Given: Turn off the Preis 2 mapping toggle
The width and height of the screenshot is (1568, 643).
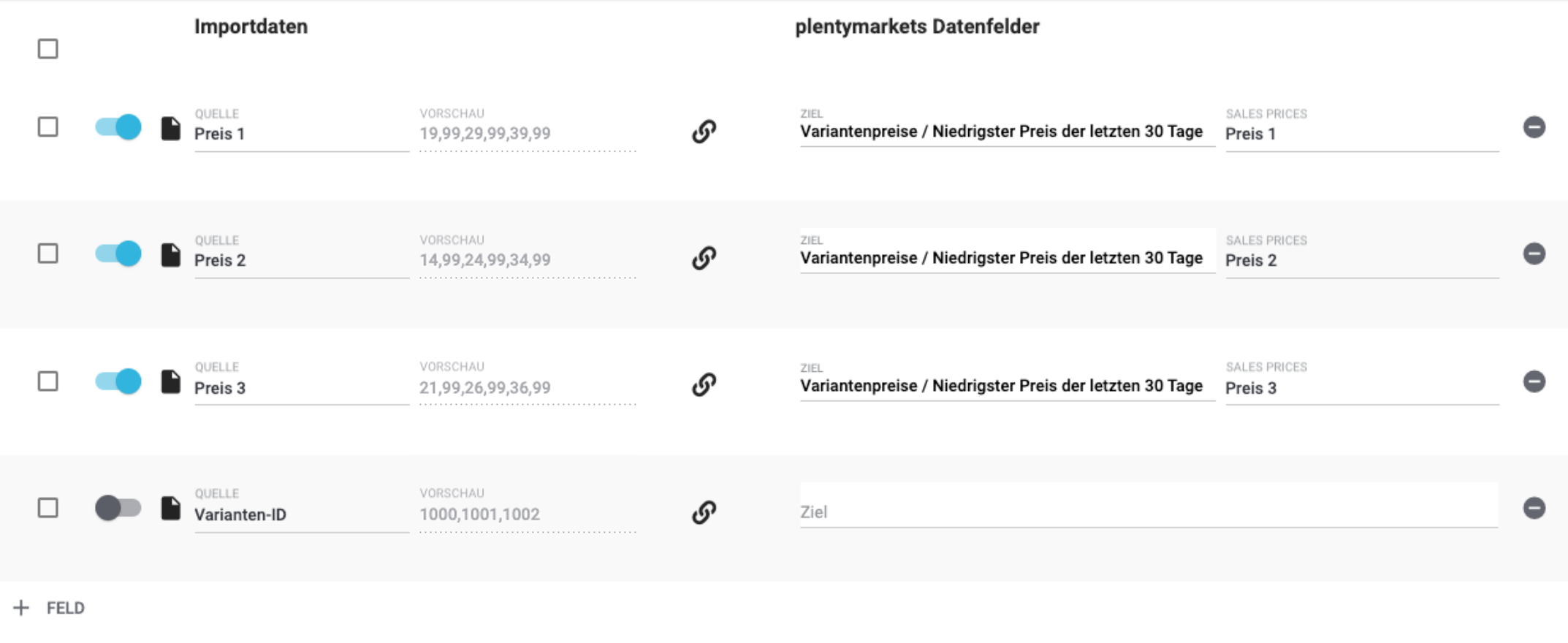Looking at the screenshot, I should tap(118, 254).
